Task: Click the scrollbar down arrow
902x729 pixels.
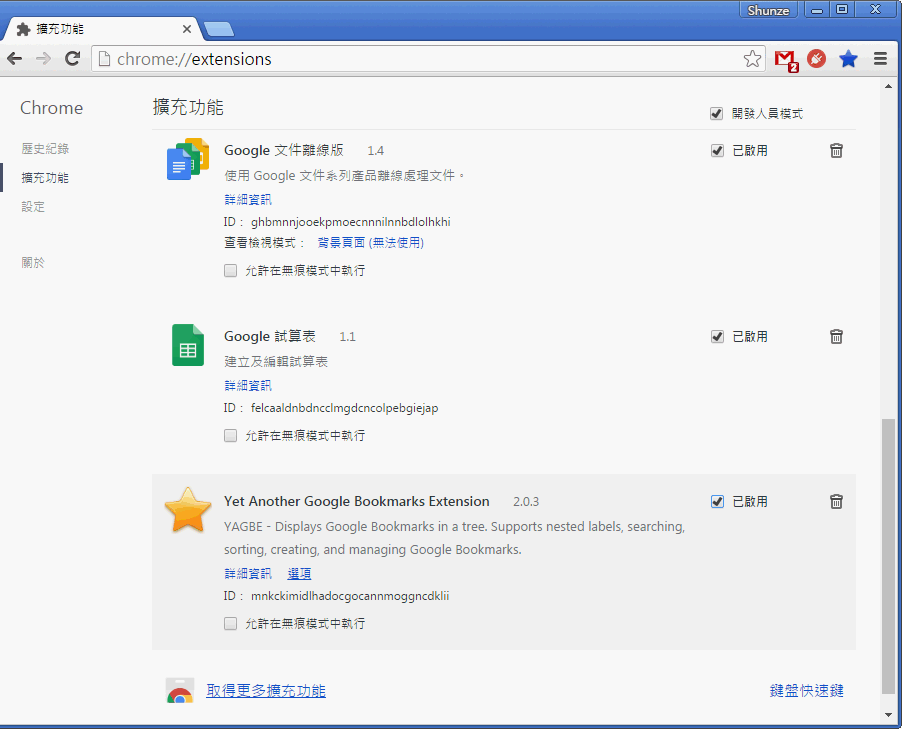Action: pyautogui.click(x=888, y=715)
